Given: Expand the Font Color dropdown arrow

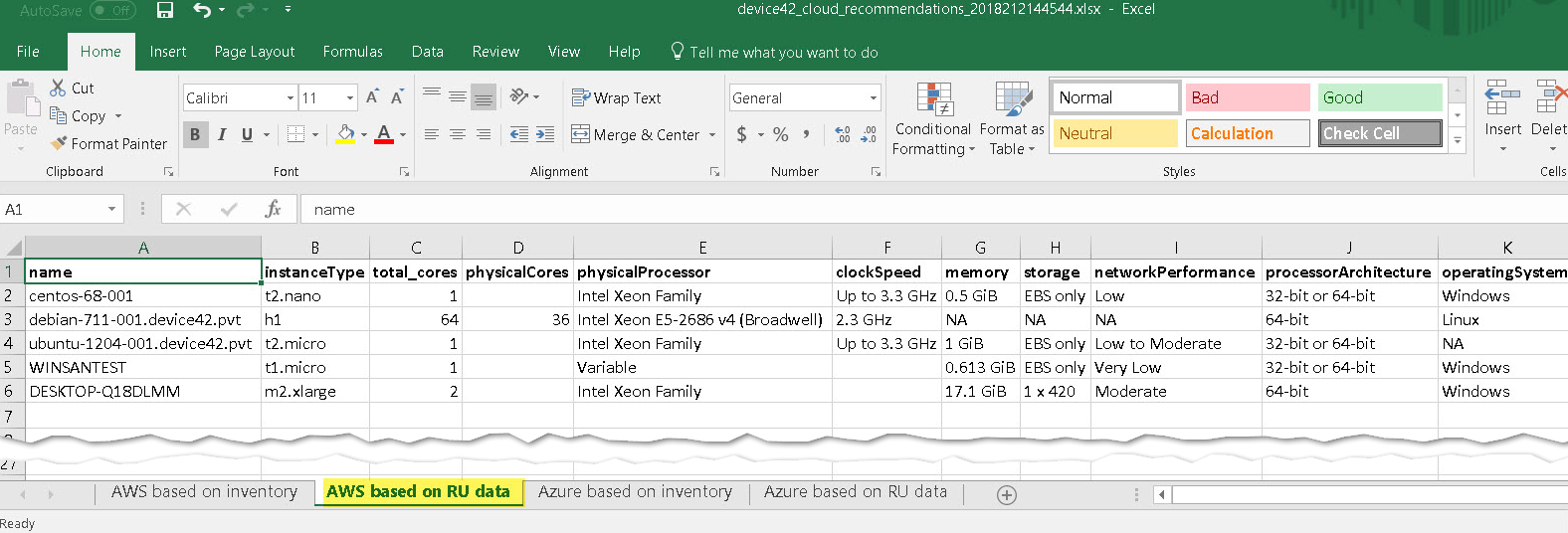Looking at the screenshot, I should (403, 134).
